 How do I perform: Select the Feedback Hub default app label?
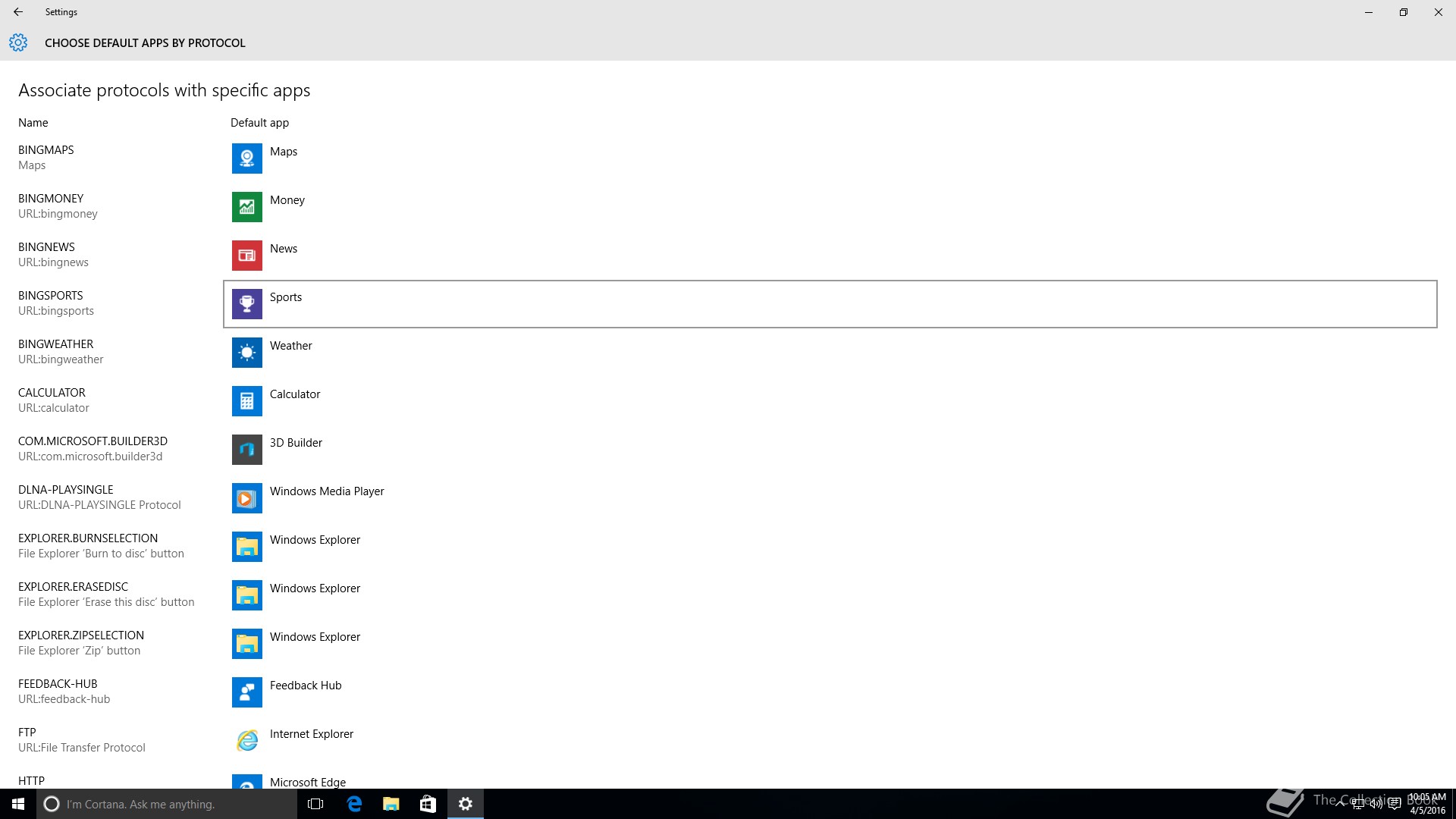pyautogui.click(x=306, y=686)
